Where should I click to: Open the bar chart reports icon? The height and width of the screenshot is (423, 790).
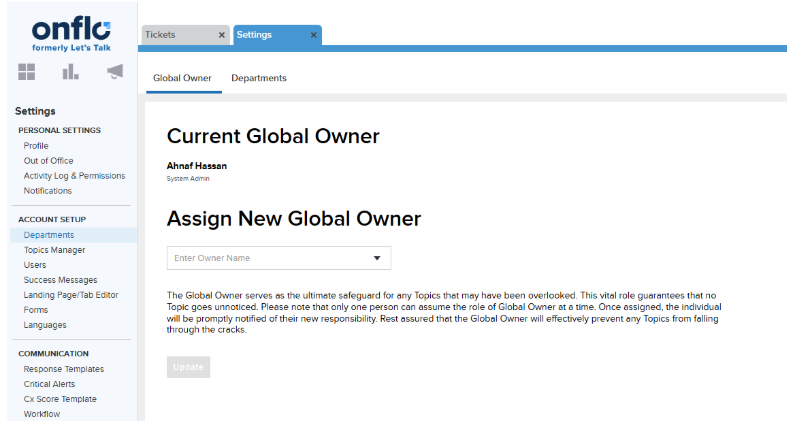click(70, 72)
